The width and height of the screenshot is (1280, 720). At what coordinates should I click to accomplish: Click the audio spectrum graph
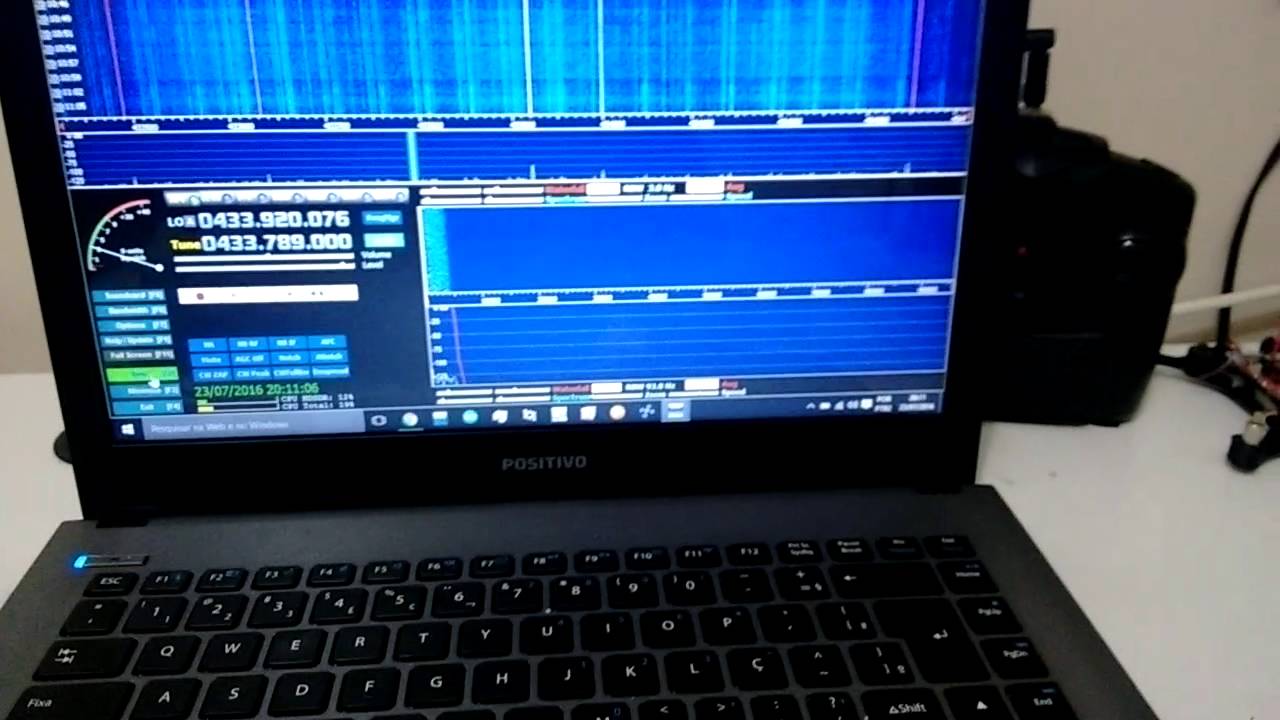click(x=690, y=340)
